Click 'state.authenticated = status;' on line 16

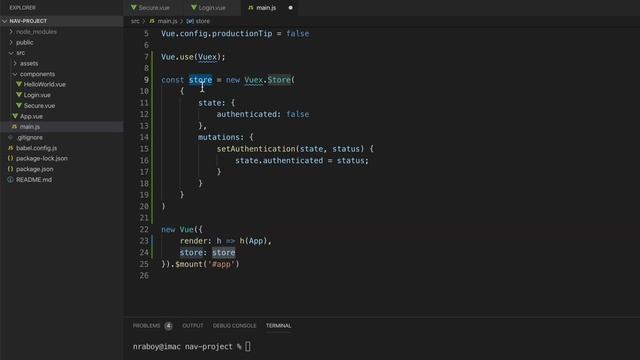302,160
